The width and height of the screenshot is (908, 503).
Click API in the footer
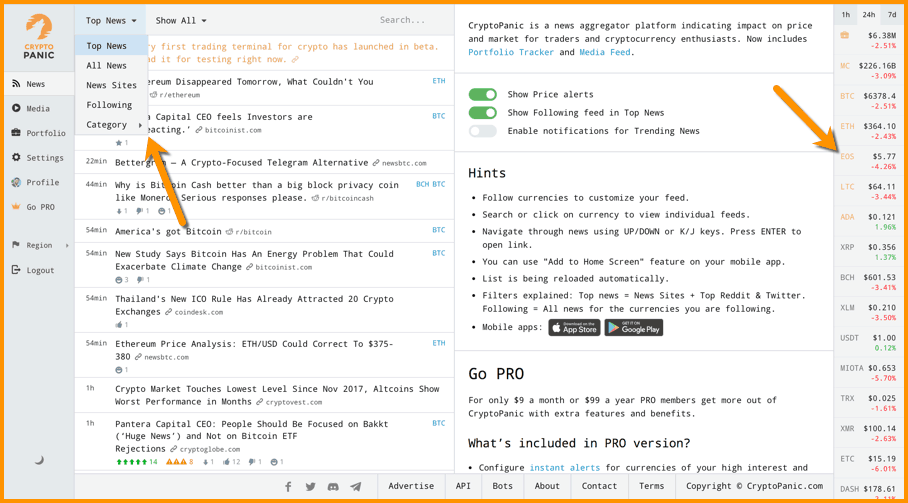point(463,486)
